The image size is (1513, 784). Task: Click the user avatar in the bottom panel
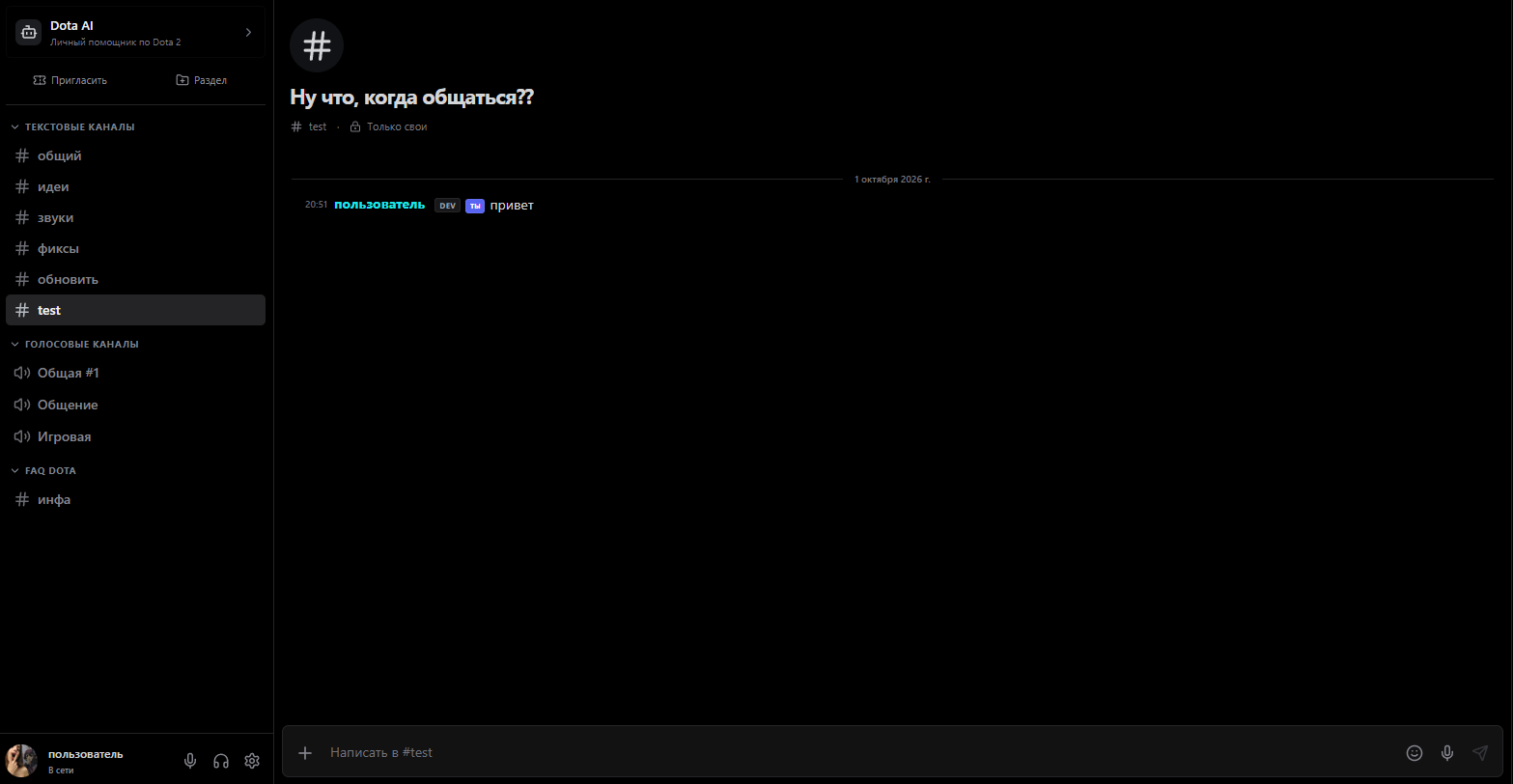[x=22, y=761]
